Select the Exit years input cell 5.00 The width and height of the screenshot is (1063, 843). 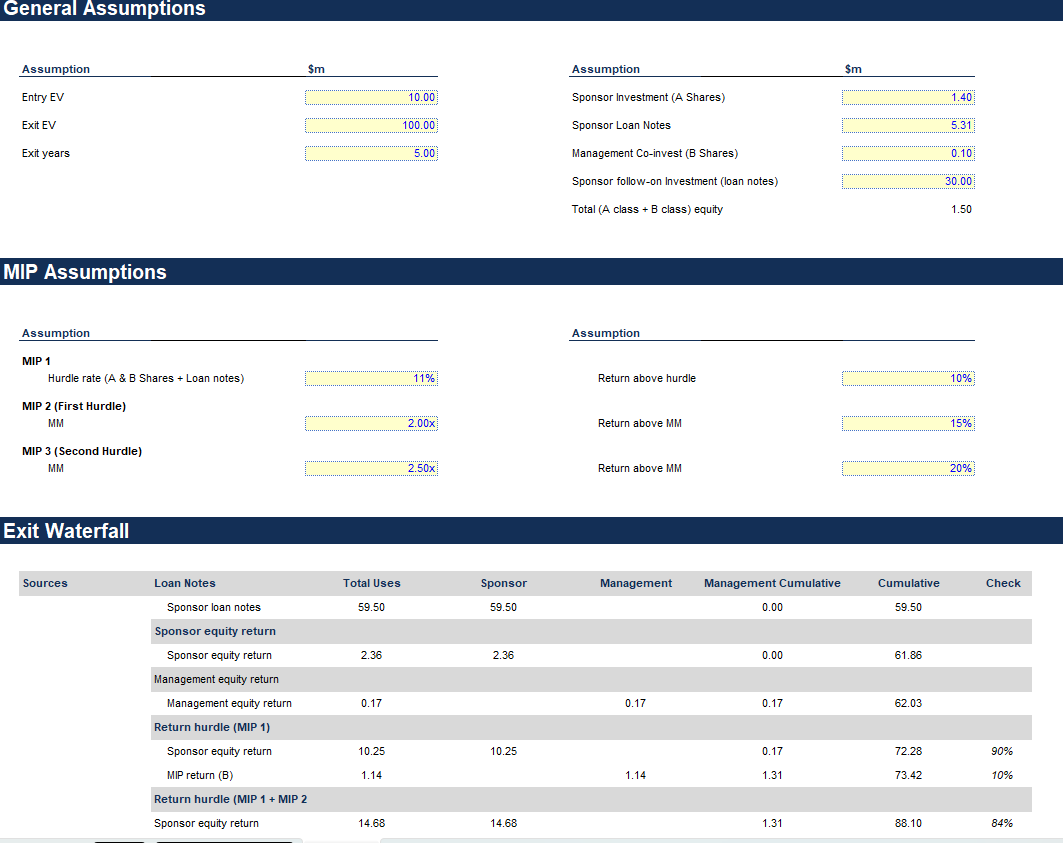click(371, 153)
